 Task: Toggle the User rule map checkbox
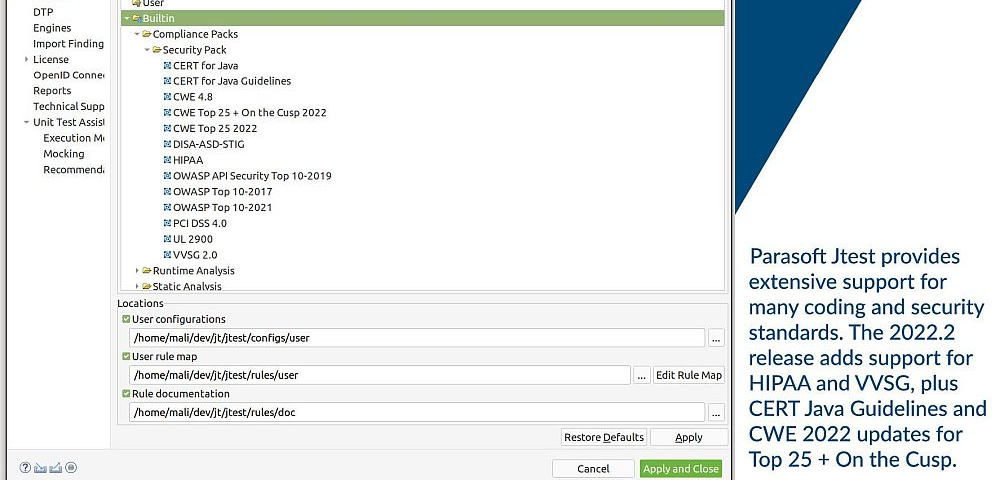tap(126, 356)
